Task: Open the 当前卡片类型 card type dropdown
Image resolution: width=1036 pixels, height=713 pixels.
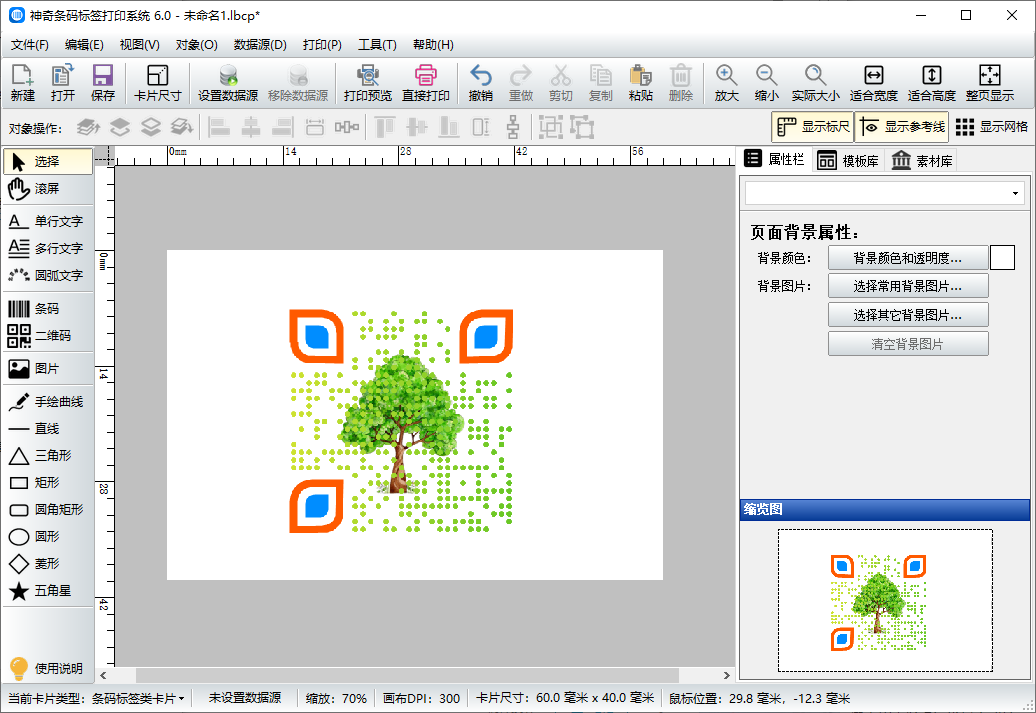Action: click(x=96, y=698)
